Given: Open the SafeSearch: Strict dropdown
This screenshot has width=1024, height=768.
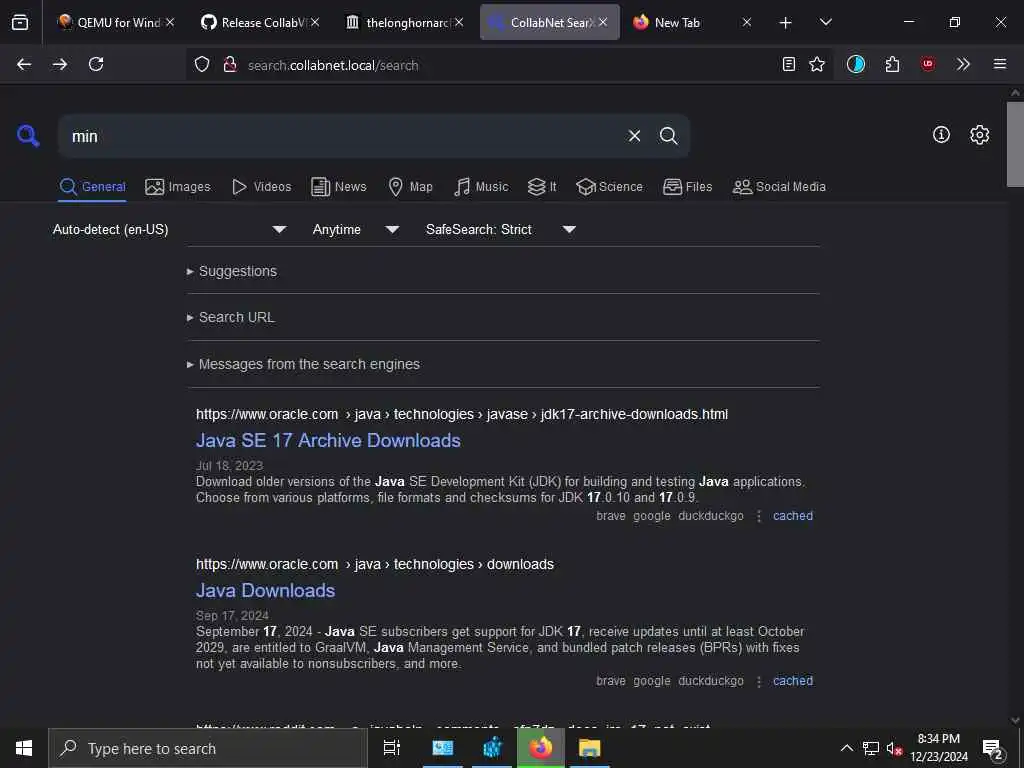Looking at the screenshot, I should (500, 229).
